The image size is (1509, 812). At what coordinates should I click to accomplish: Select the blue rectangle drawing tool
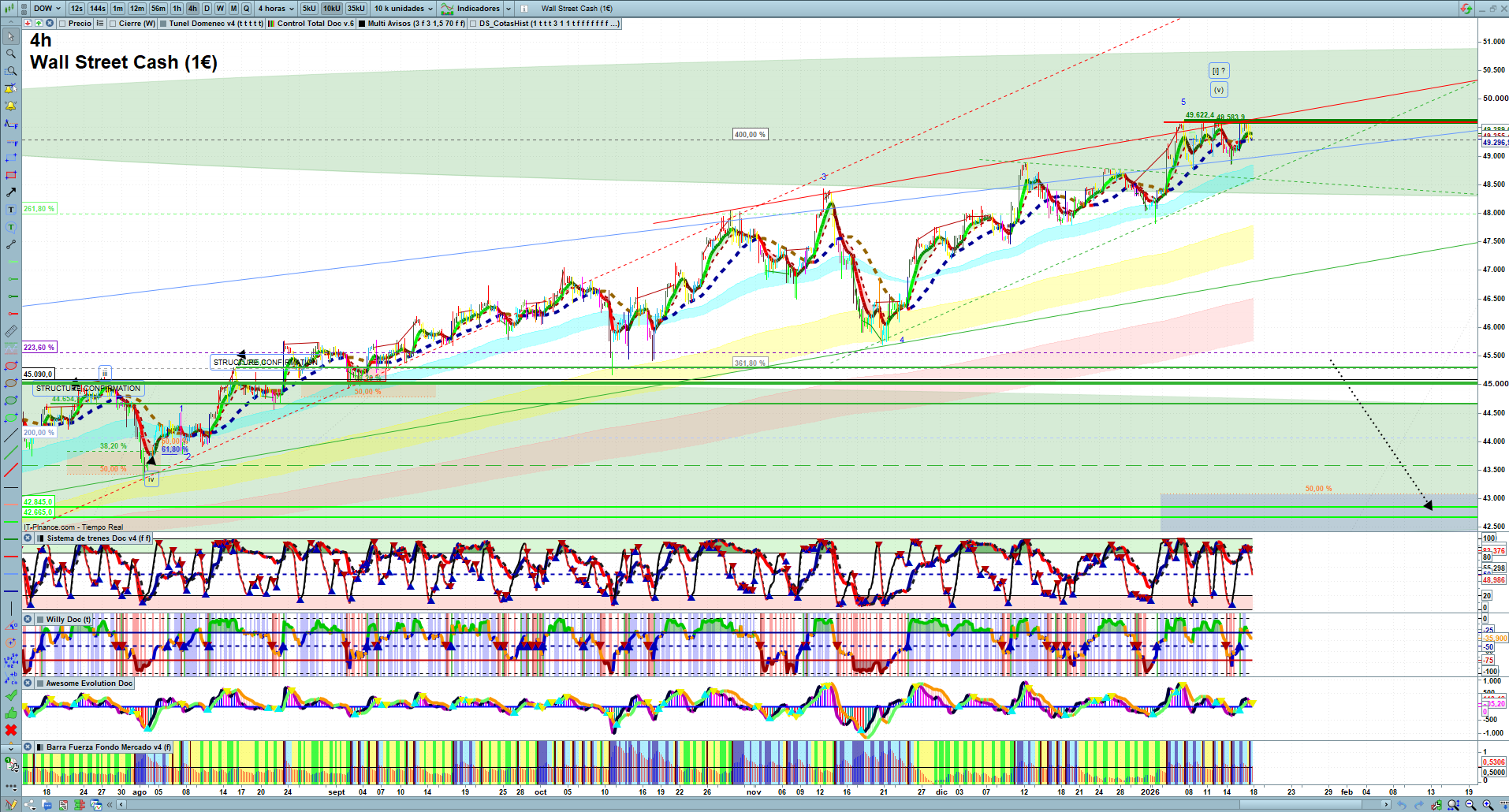11,158
